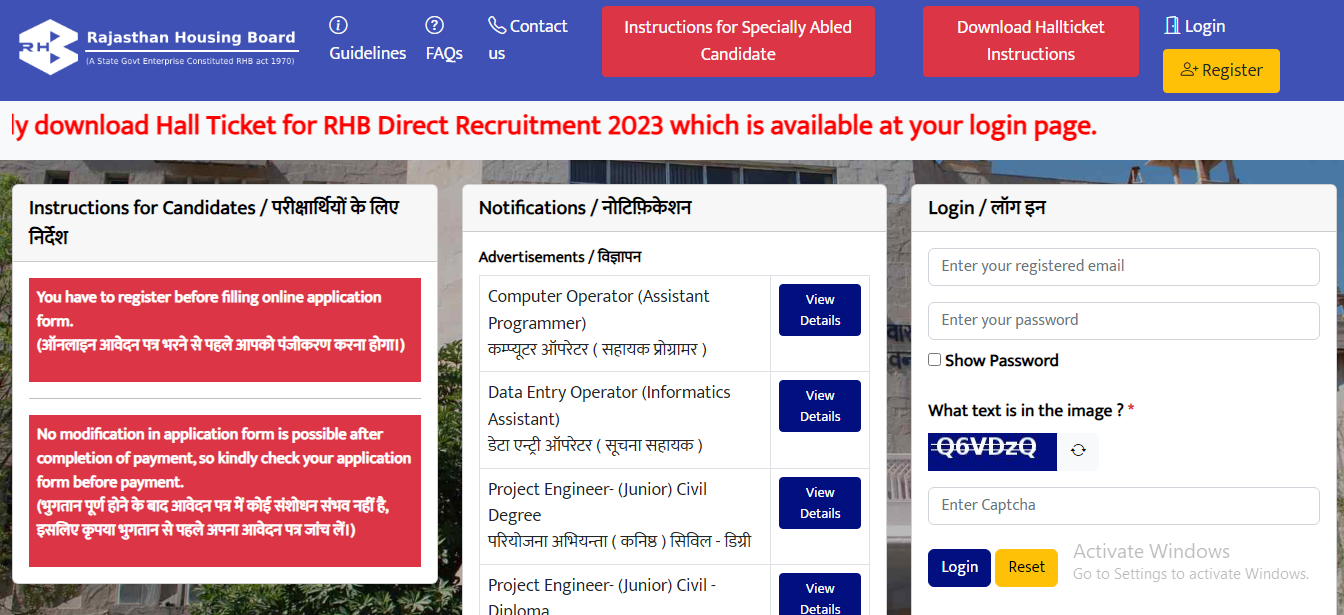Click the FAQs question mark icon

[x=434, y=25]
